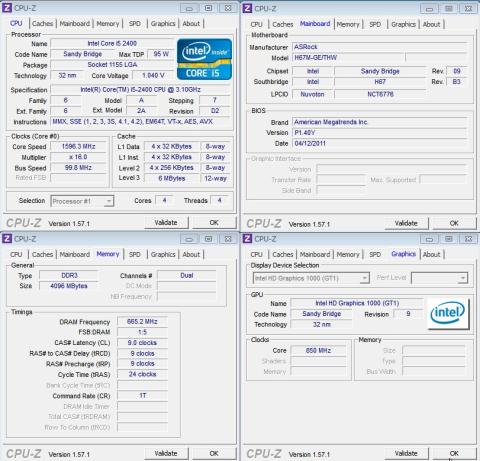Switch to Caches tab in CPU window
This screenshot has height=461, width=480.
point(42,24)
